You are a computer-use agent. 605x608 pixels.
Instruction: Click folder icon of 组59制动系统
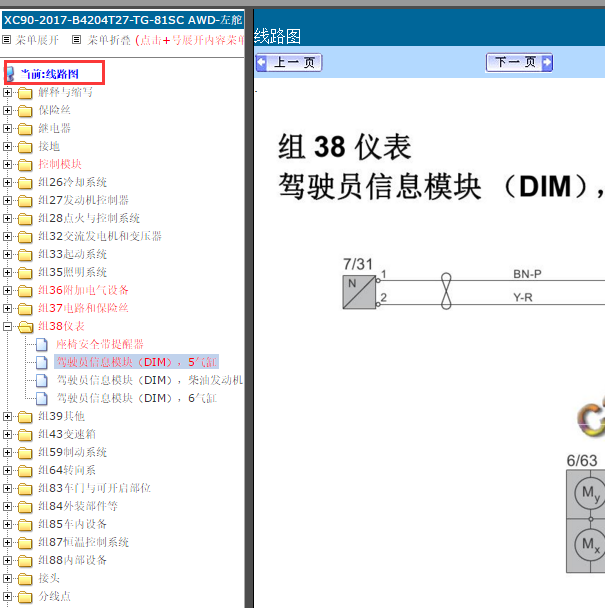[25, 453]
